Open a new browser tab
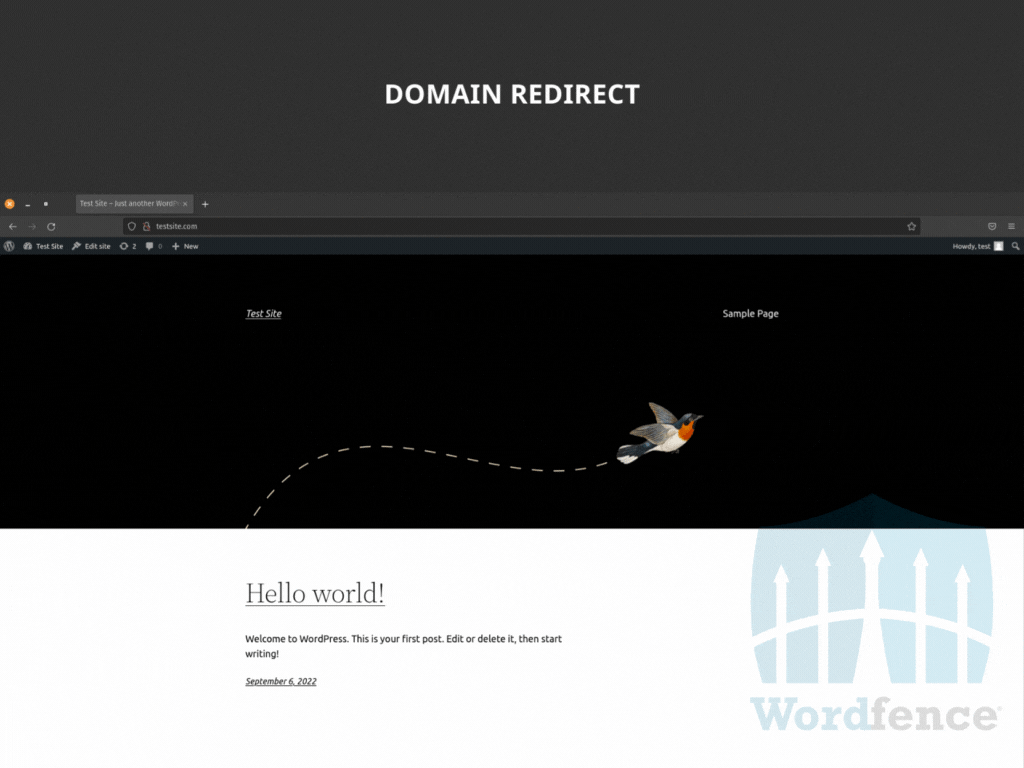This screenshot has width=1024, height=768. pyautogui.click(x=205, y=204)
